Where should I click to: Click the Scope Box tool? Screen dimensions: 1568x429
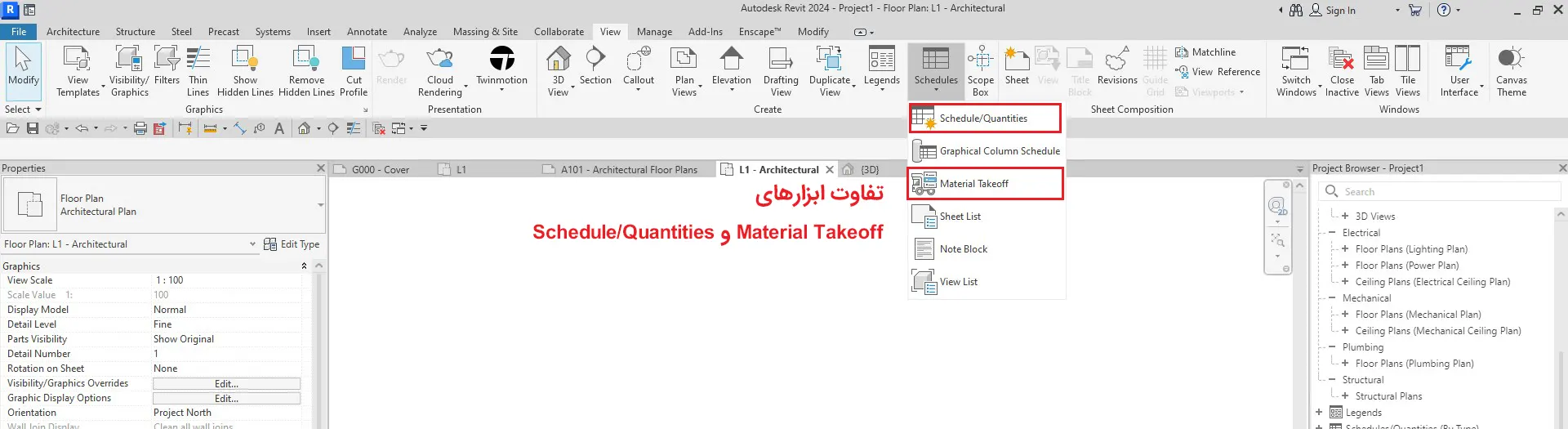(x=981, y=72)
